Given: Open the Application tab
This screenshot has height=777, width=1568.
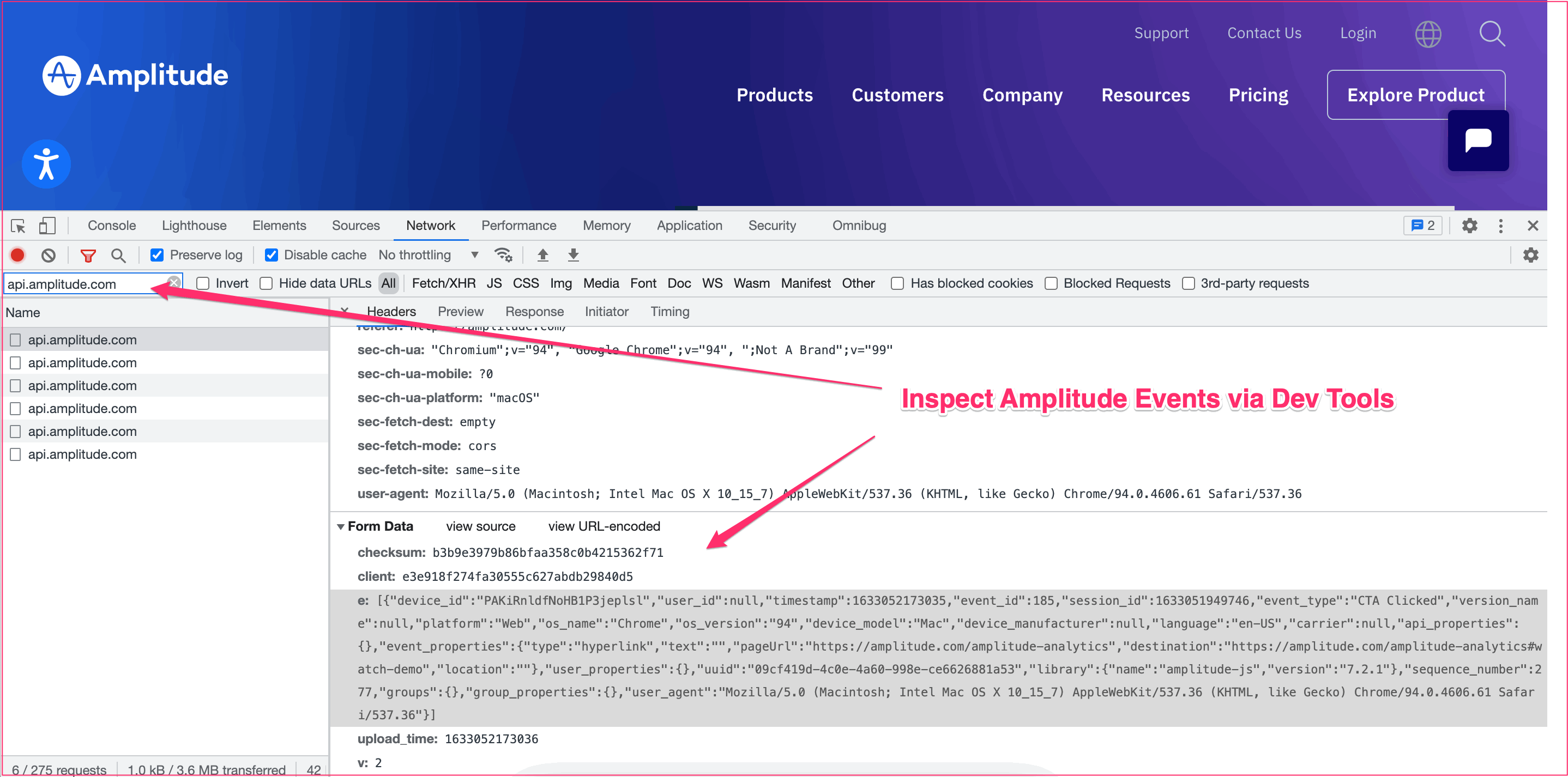Looking at the screenshot, I should [689, 226].
